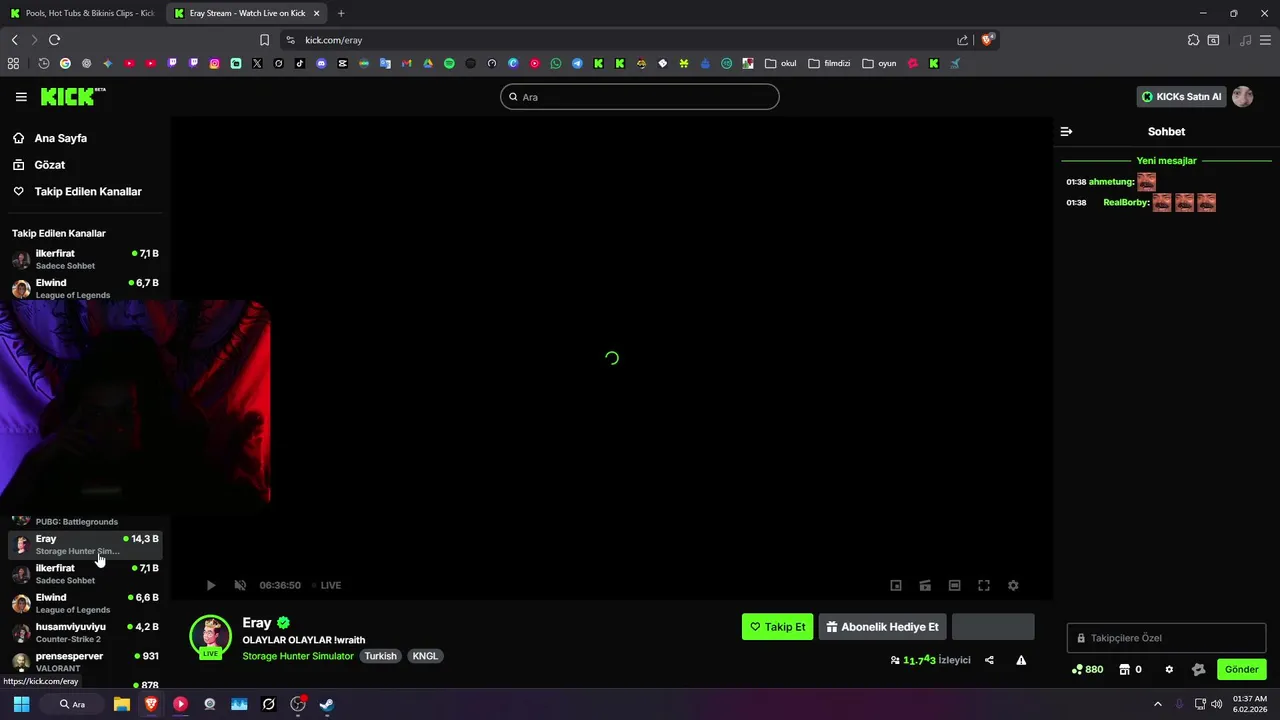Open a new browser tab
Viewport: 1280px width, 720px height.
click(341, 13)
